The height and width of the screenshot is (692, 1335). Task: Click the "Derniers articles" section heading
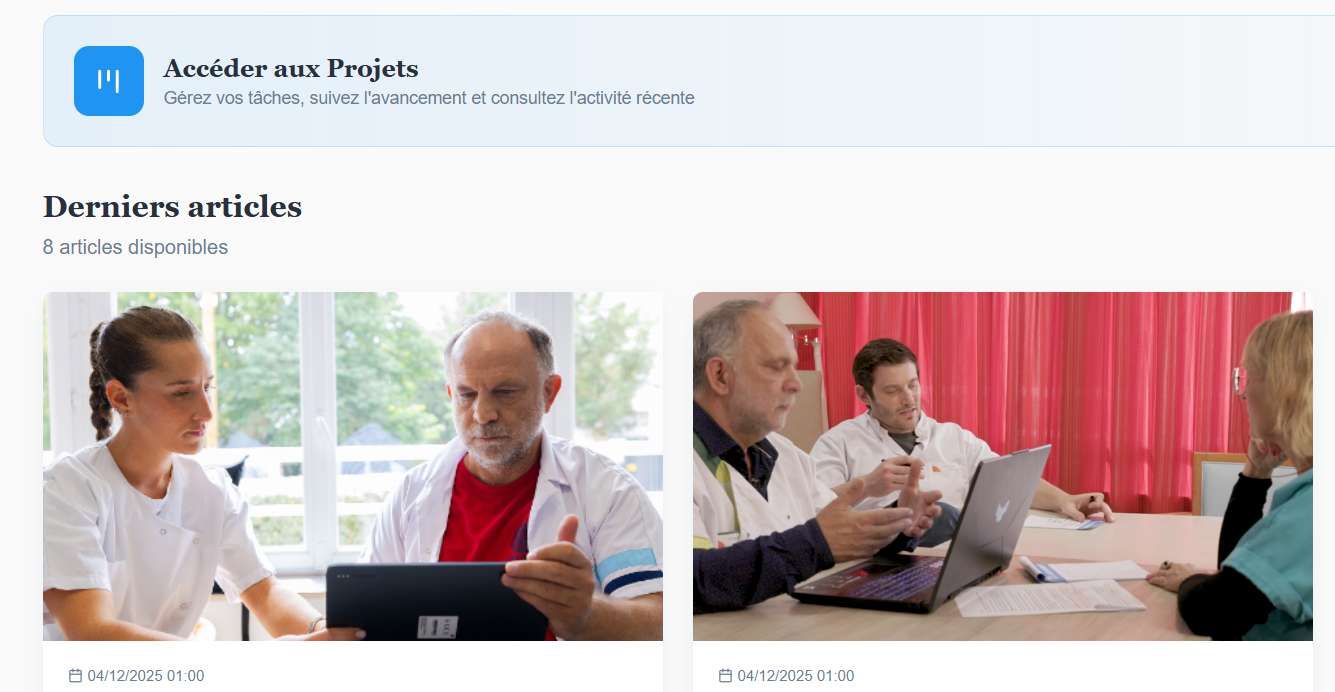click(172, 207)
